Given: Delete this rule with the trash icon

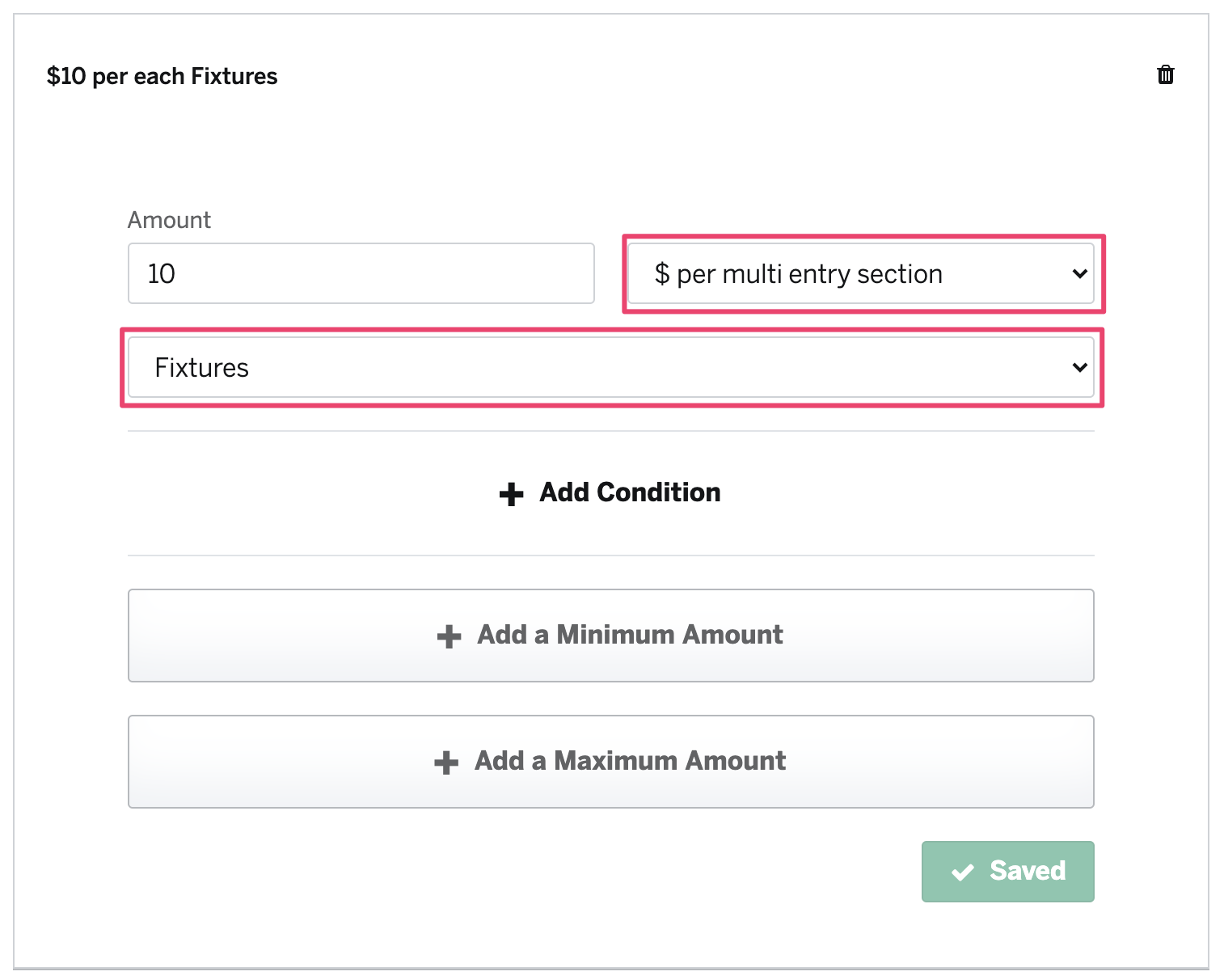Looking at the screenshot, I should pyautogui.click(x=1165, y=74).
